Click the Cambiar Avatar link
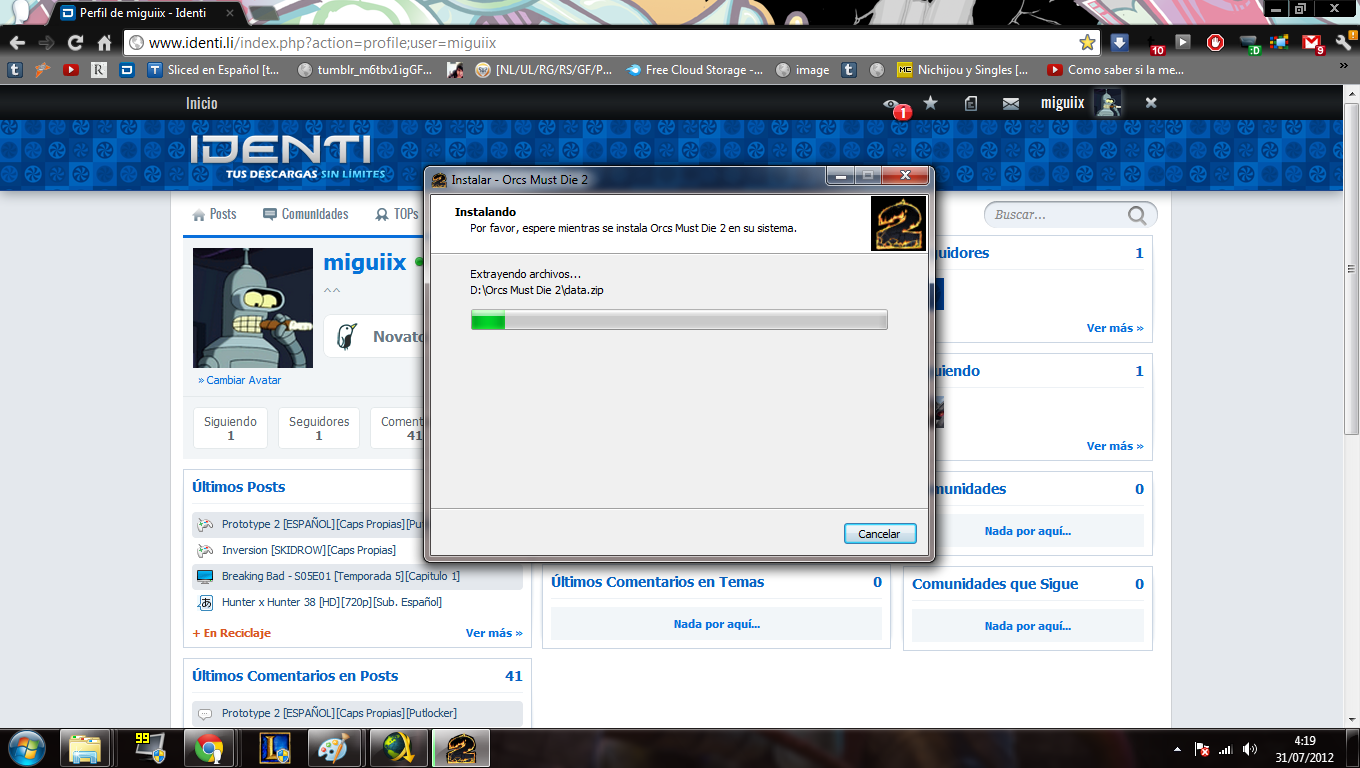The width and height of the screenshot is (1360, 768). 244,380
